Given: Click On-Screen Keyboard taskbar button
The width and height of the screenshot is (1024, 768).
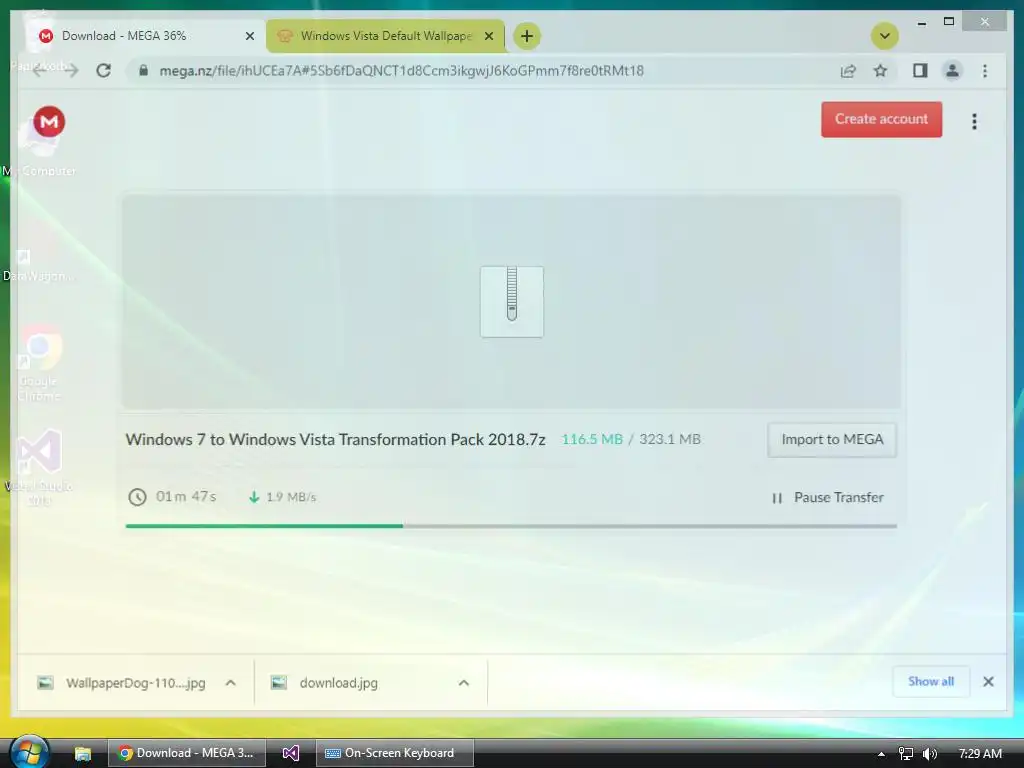Looking at the screenshot, I should pos(394,753).
